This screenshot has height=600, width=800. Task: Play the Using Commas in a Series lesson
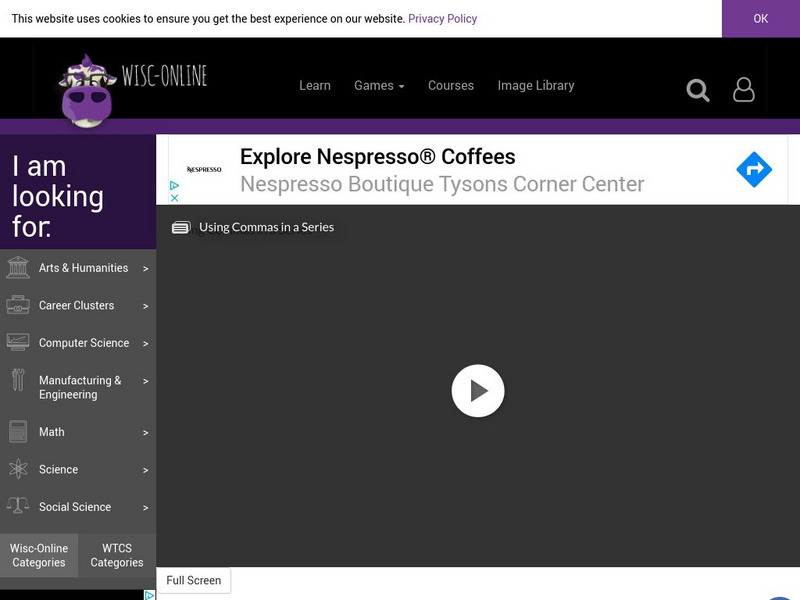point(478,391)
